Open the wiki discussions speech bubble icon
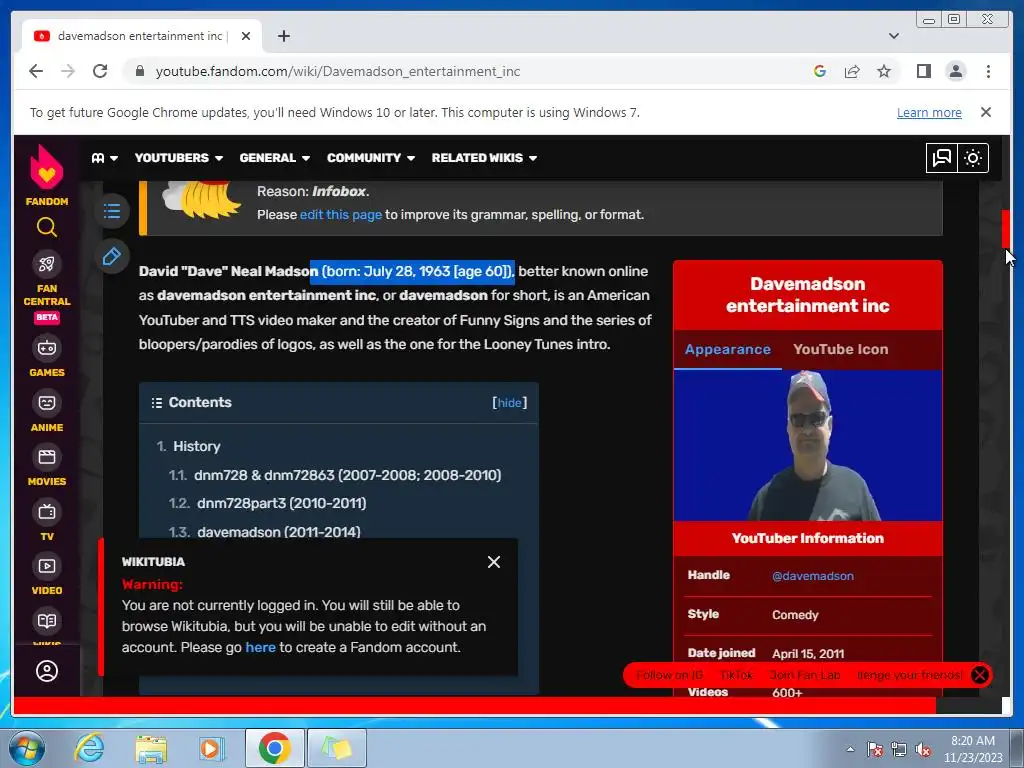The image size is (1024, 768). (x=942, y=158)
